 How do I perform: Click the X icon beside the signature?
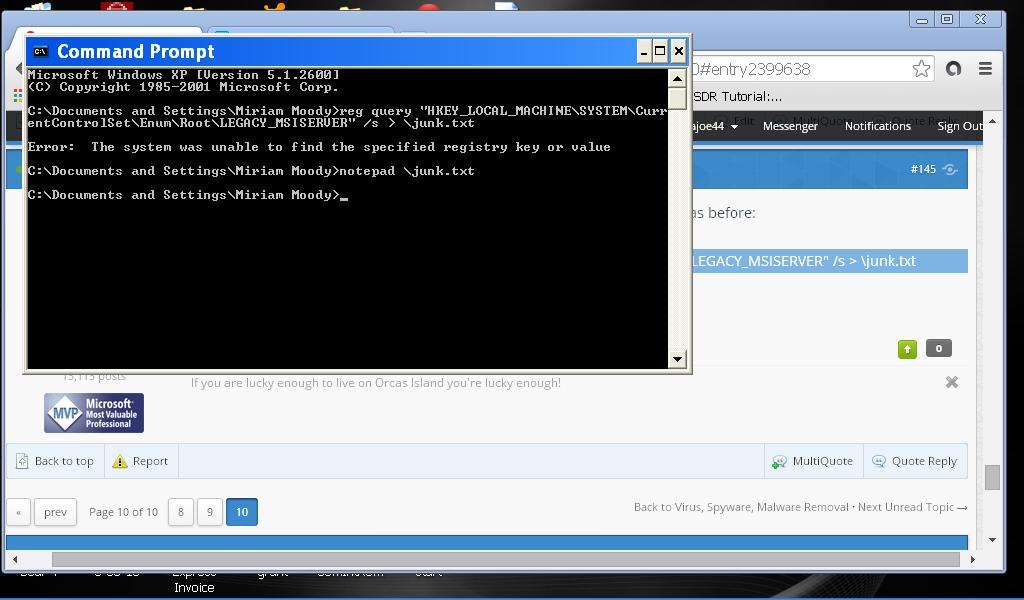point(952,382)
